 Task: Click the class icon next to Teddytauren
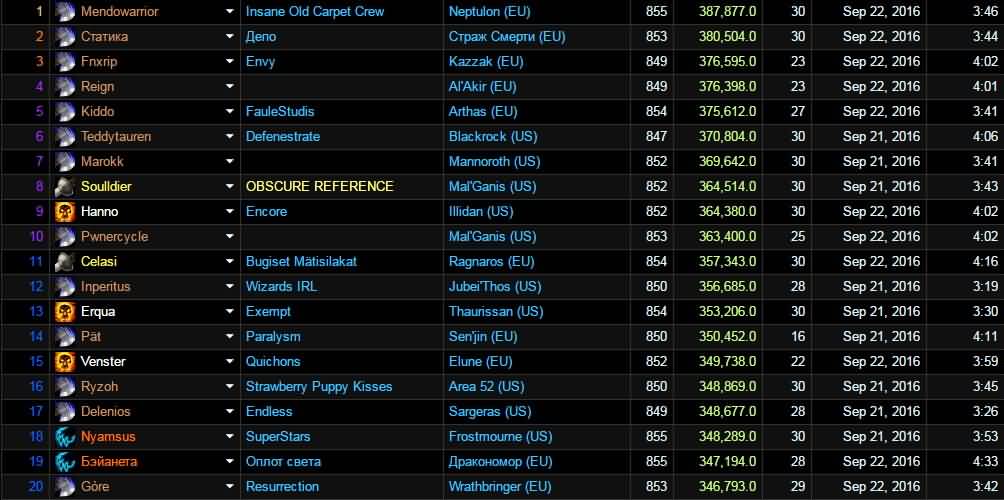65,137
